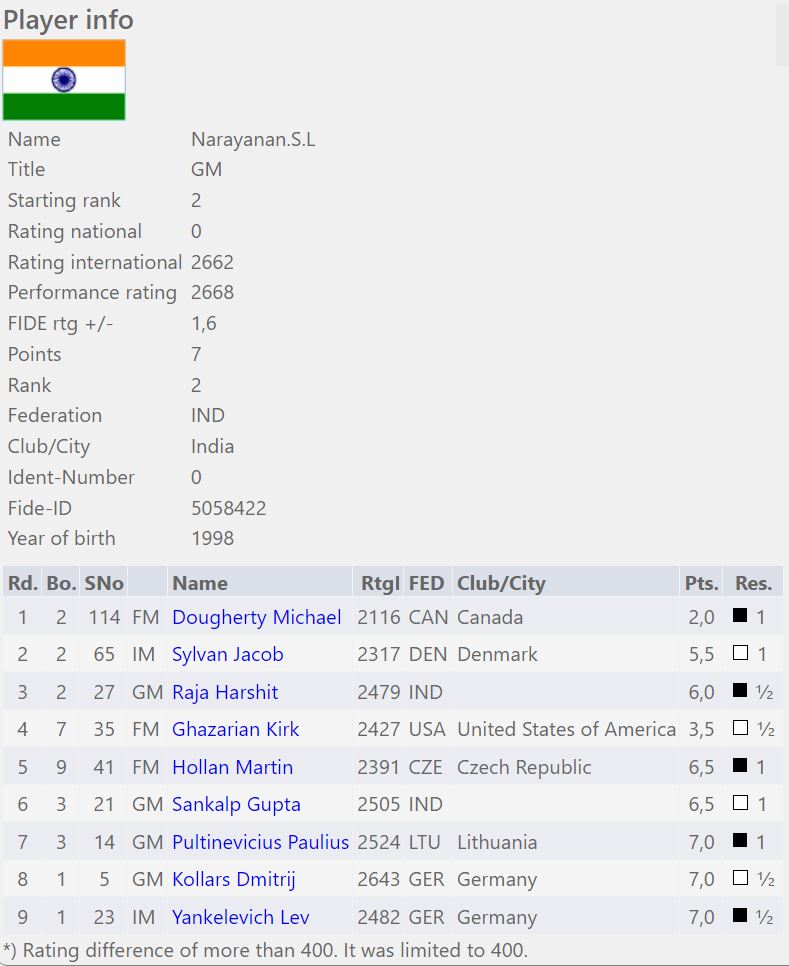The height and width of the screenshot is (966, 789).
Task: Open Dougherty Michael player link
Action: (256, 617)
